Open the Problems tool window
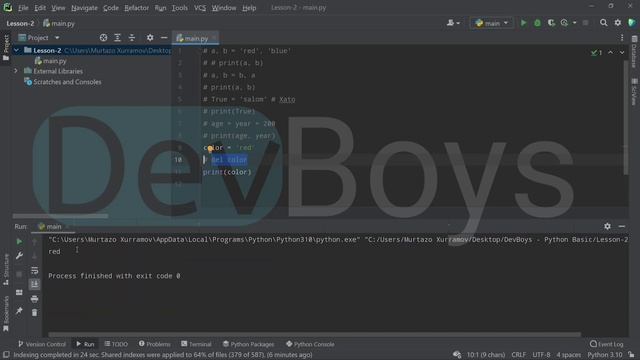 pos(155,344)
